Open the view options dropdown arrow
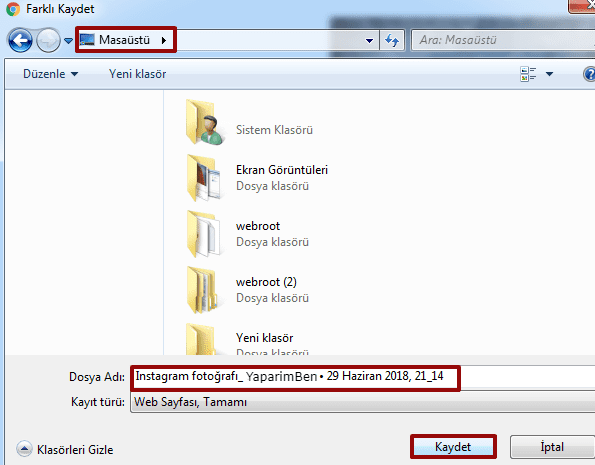Viewport: 595px width, 465px height. (x=549, y=74)
